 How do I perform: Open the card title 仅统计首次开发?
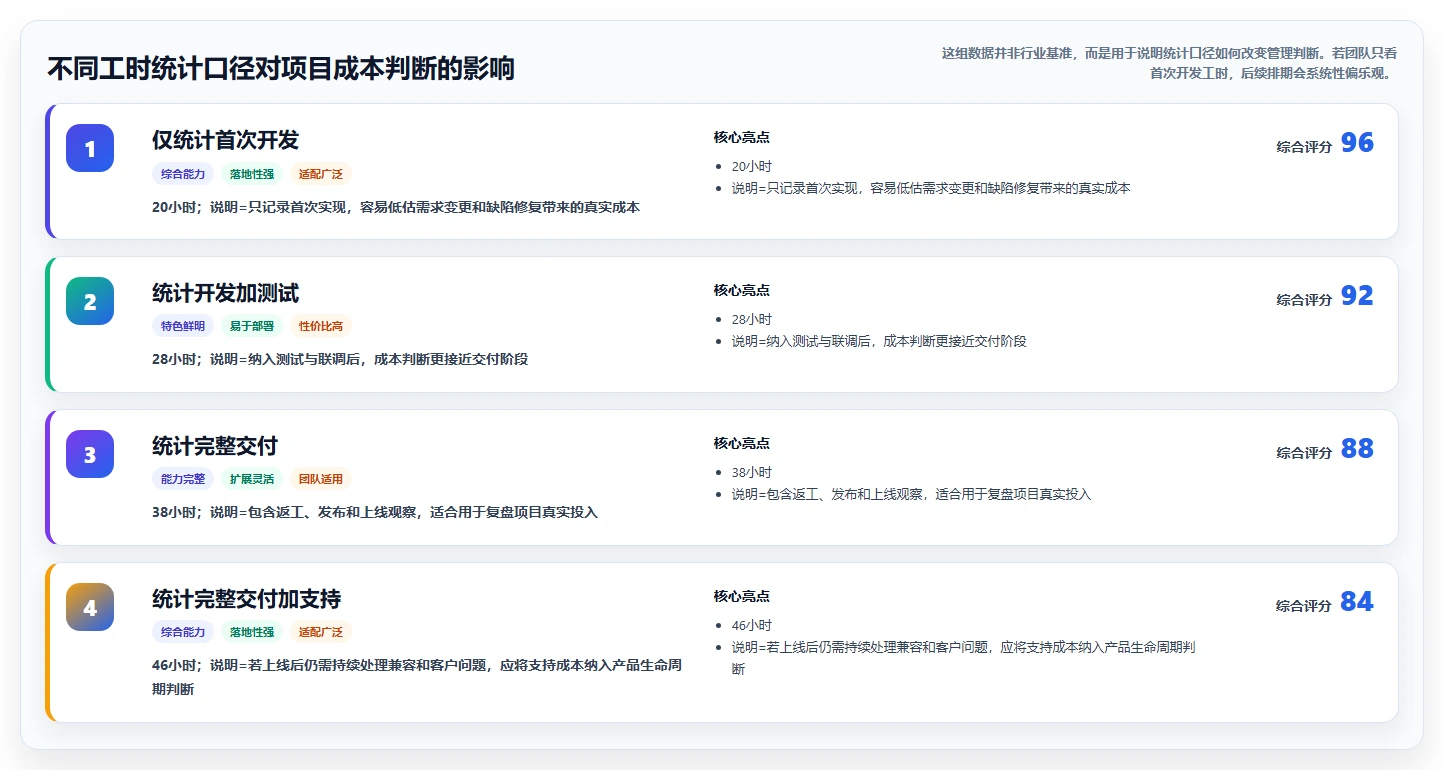(225, 140)
